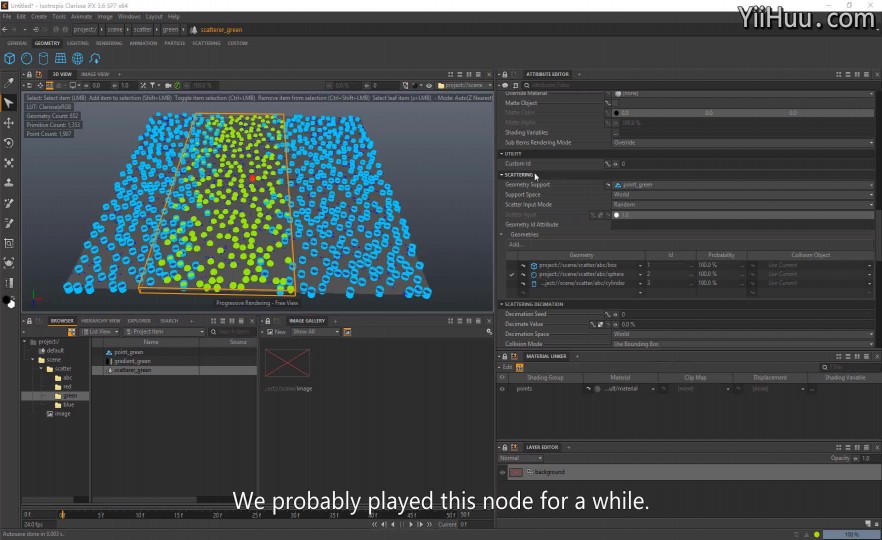Click Edit in Material Linker
The height and width of the screenshot is (540, 882).
(506, 367)
